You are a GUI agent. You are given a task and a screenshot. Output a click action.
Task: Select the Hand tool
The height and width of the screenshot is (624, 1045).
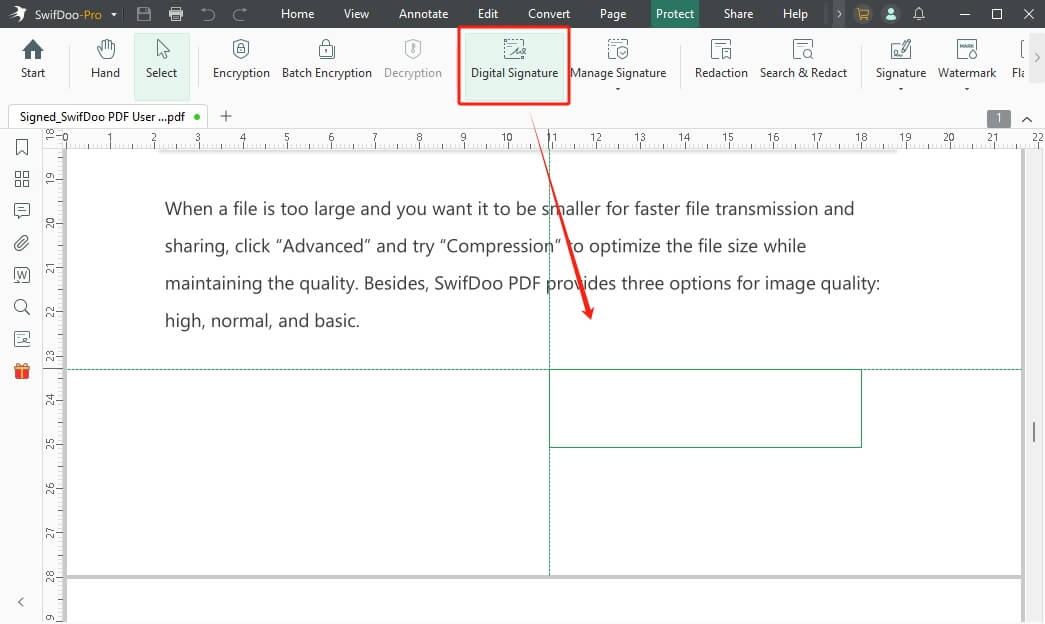tap(105, 59)
